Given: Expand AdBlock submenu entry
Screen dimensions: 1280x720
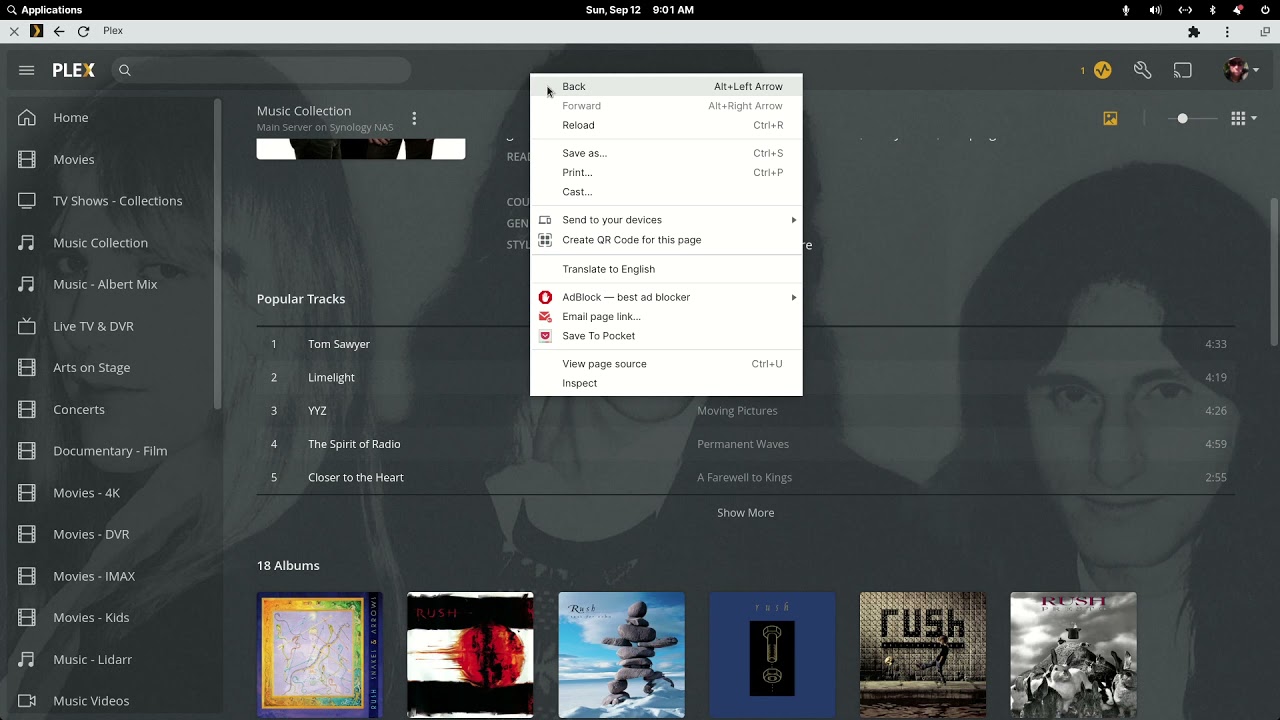Looking at the screenshot, I should click(666, 297).
